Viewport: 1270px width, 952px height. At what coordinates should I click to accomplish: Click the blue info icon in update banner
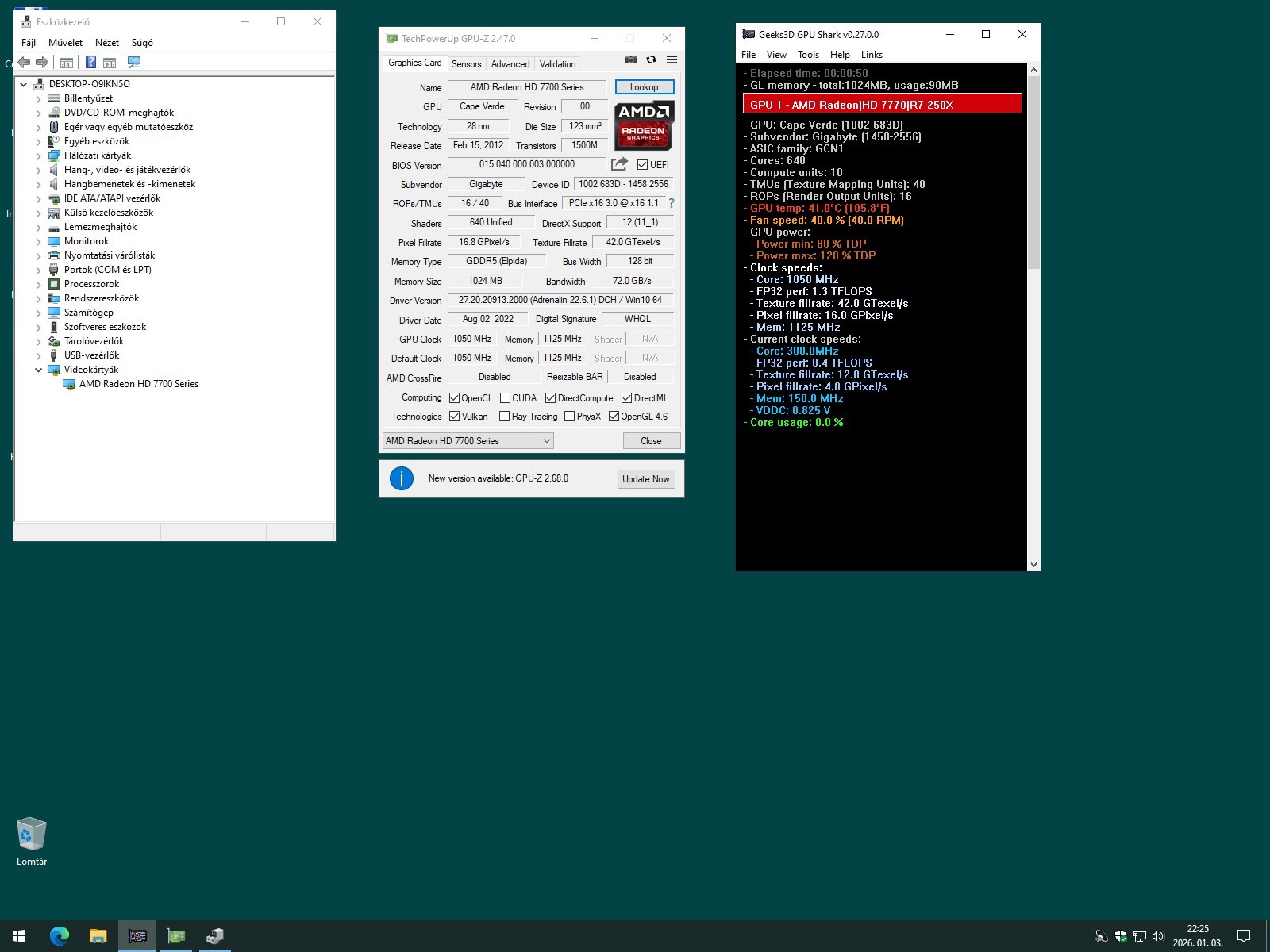402,478
